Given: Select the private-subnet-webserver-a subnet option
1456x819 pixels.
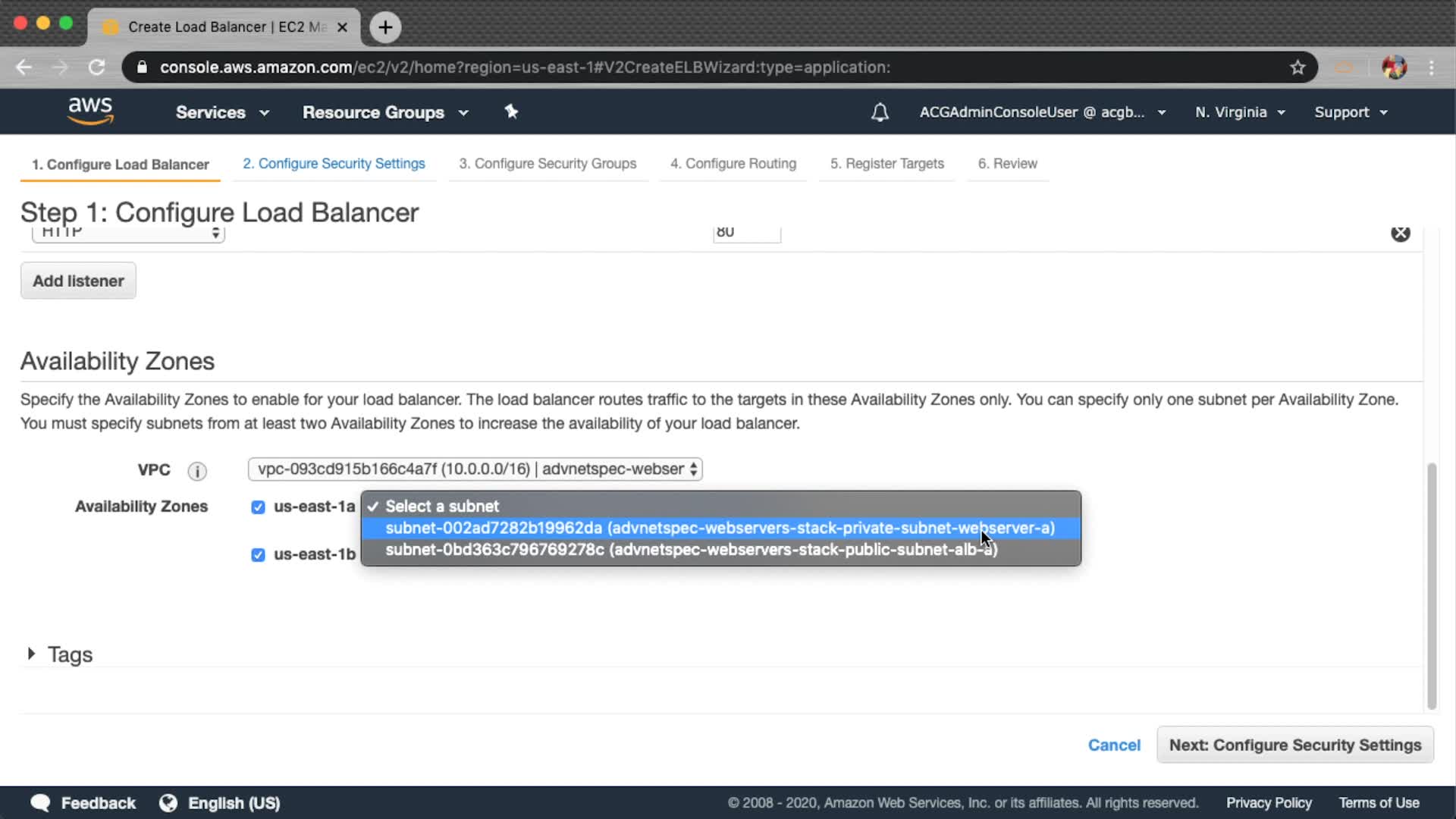Looking at the screenshot, I should point(720,528).
